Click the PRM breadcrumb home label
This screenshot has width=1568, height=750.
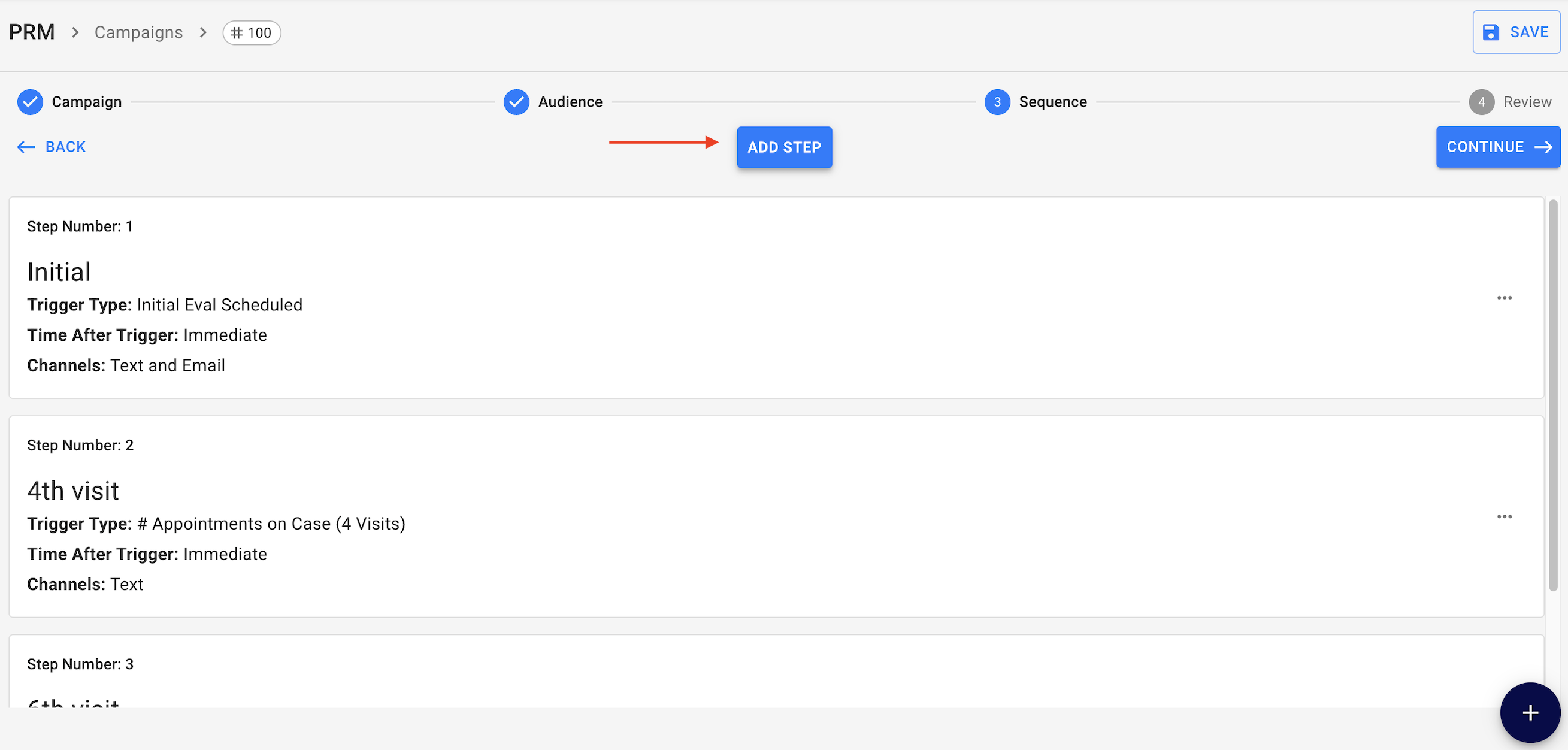coord(32,32)
